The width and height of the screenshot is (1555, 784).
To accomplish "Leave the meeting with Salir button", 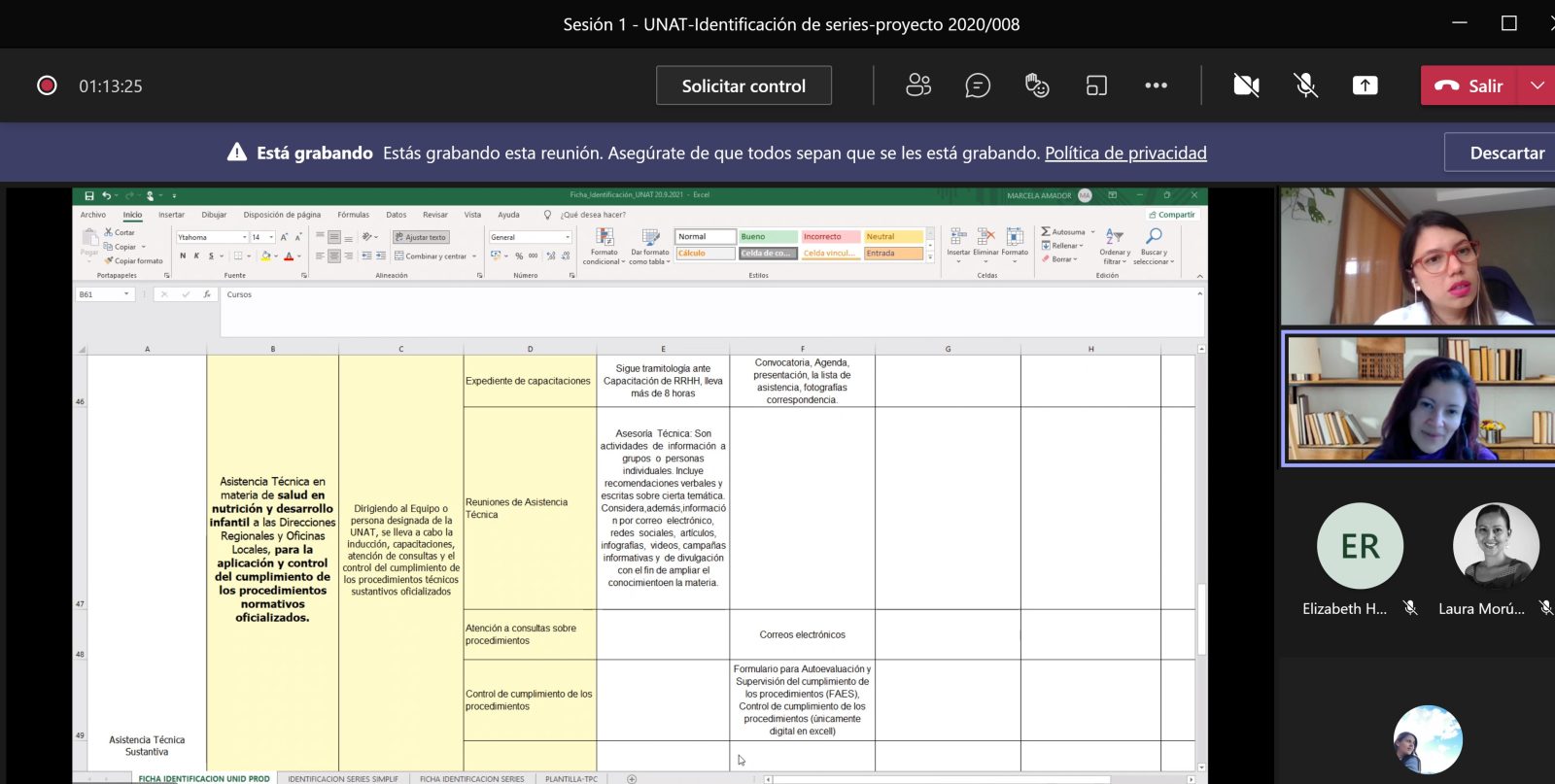I will click(1469, 85).
